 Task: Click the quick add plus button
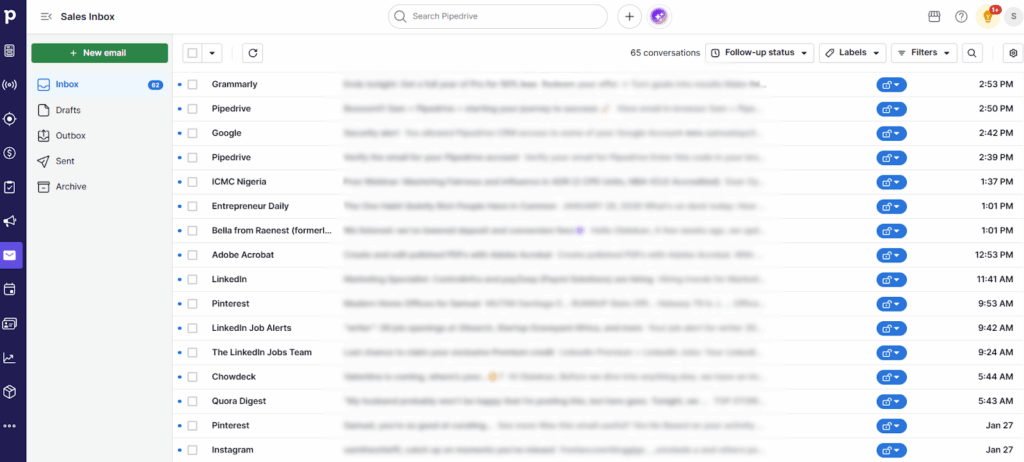pos(630,16)
